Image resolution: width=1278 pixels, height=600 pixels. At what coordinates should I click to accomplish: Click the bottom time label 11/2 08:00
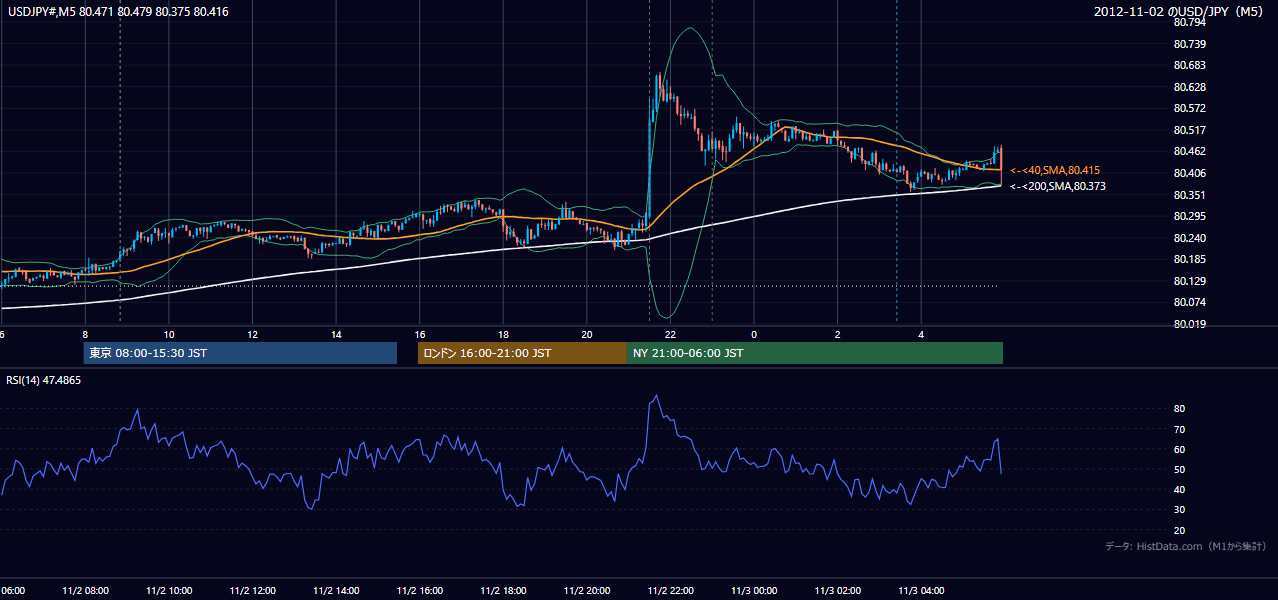coord(85,591)
